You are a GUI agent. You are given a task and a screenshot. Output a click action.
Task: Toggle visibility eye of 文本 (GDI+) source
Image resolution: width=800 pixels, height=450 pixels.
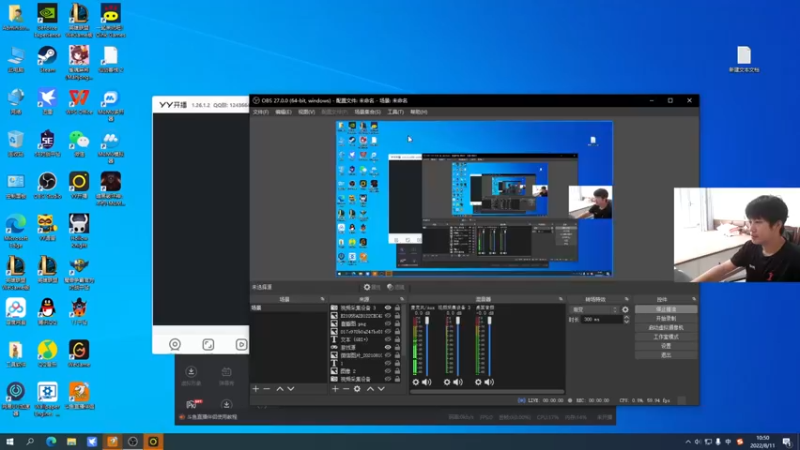[388, 339]
